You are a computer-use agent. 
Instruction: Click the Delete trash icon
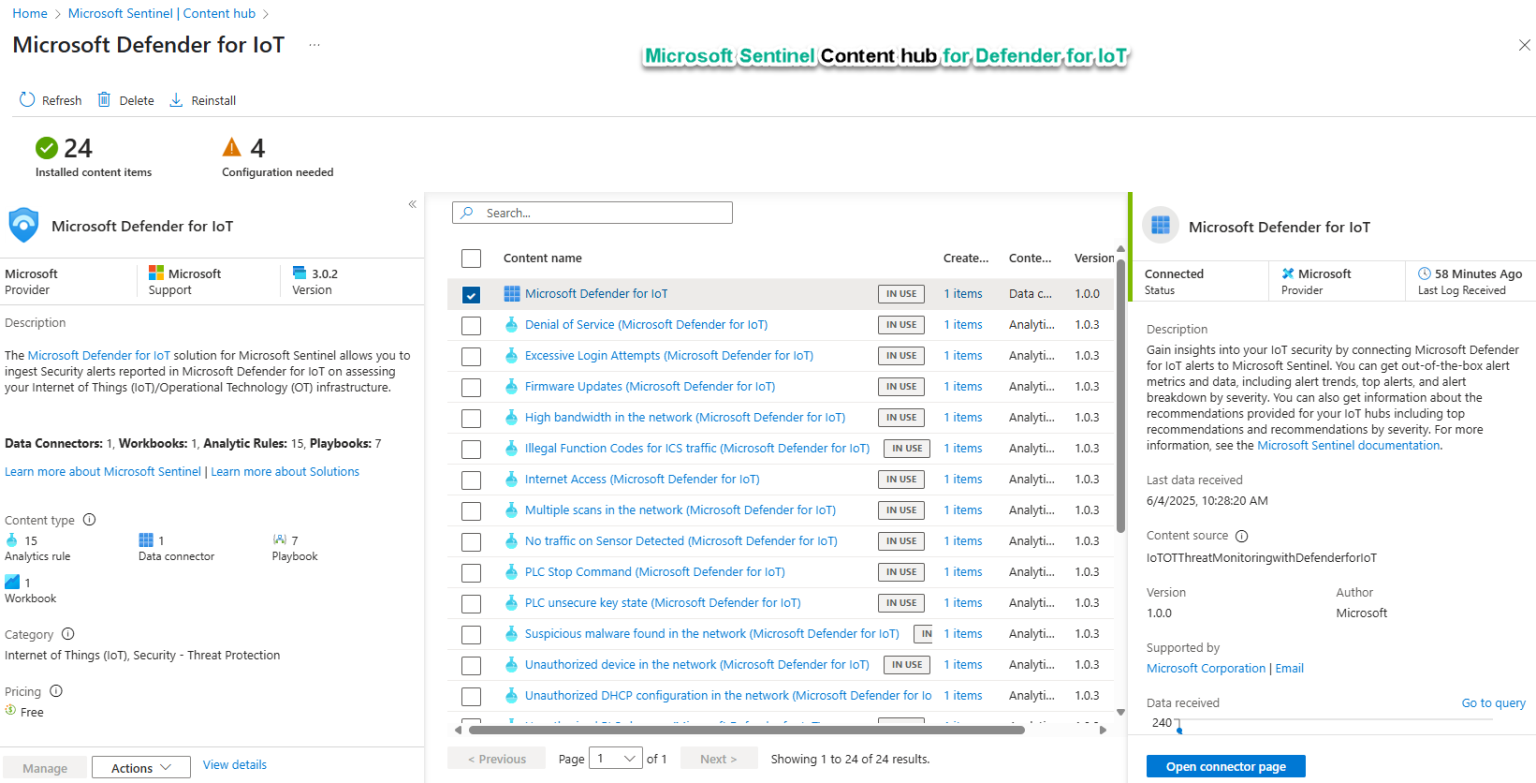[105, 99]
